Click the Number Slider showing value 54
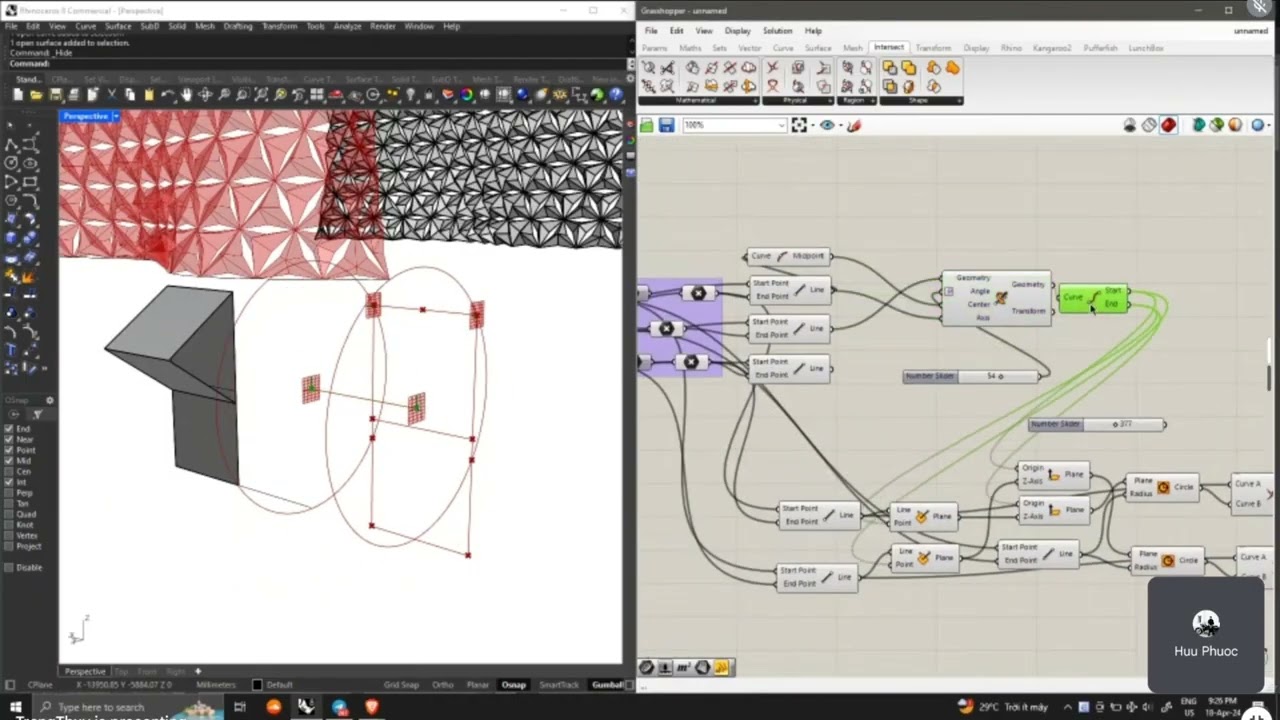Screen dimensions: 1280x720 [x=970, y=376]
